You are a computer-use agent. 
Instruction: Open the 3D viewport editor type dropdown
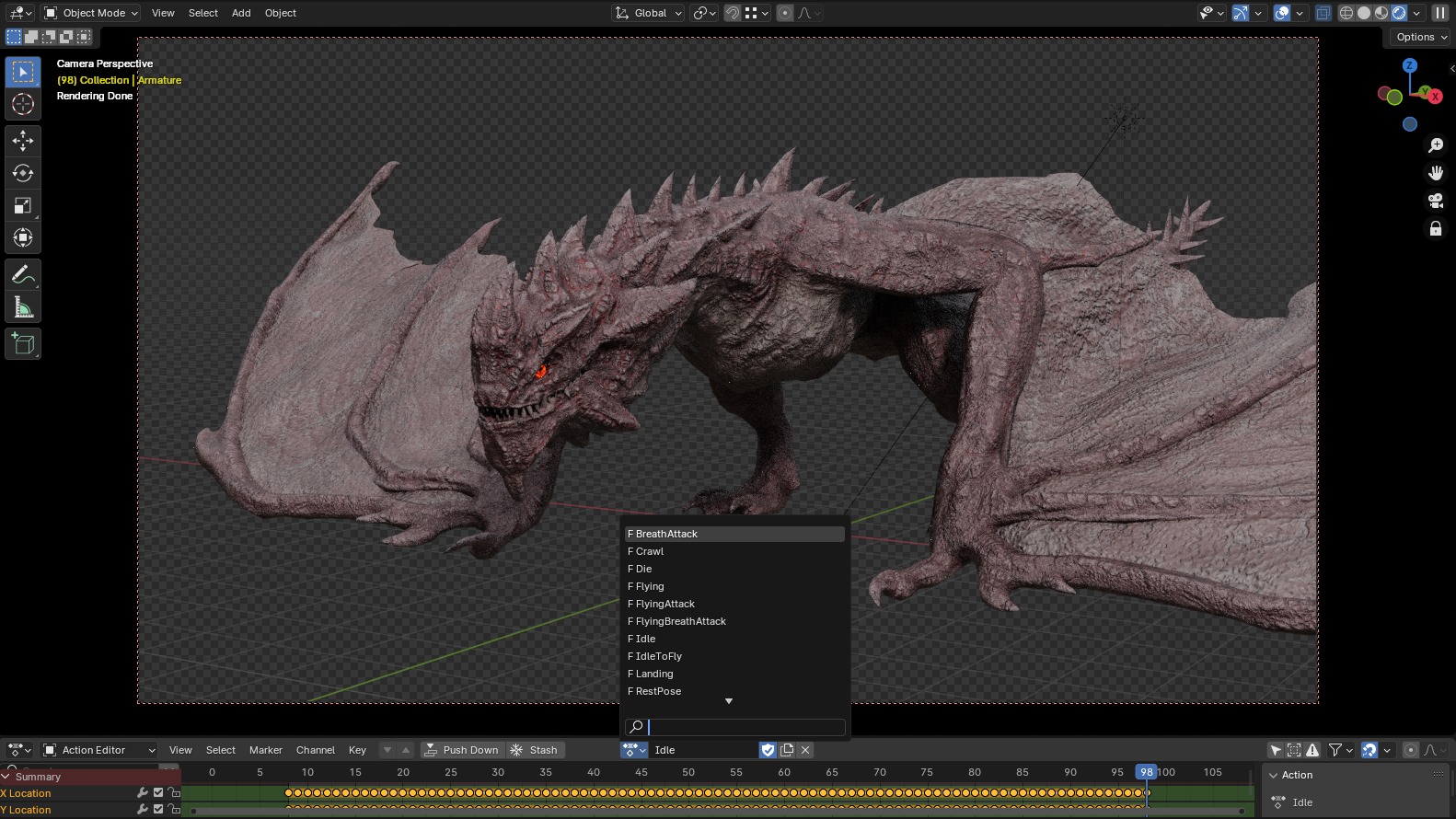pos(19,13)
